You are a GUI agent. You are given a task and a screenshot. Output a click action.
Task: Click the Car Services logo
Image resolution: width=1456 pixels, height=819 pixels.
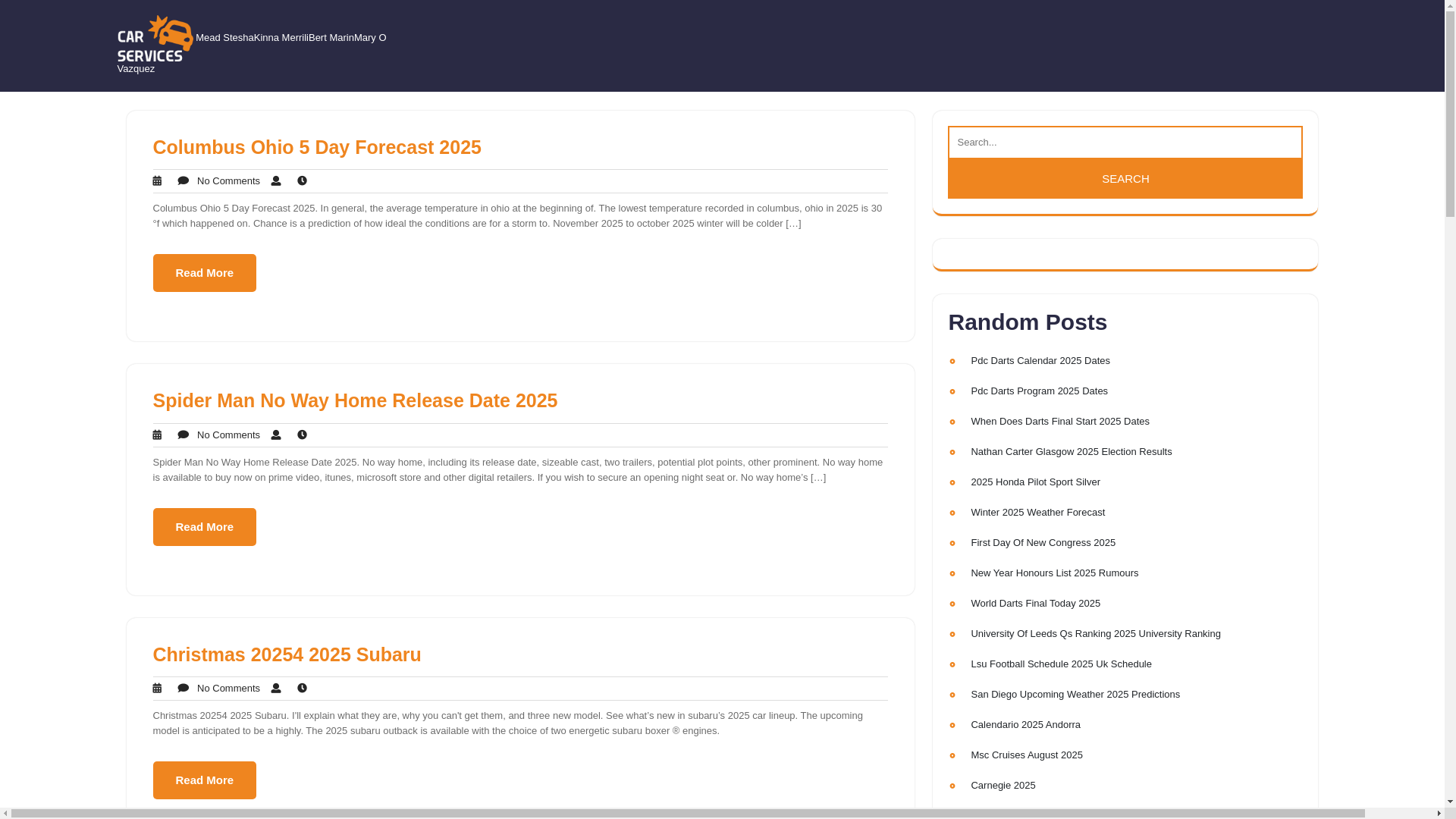[155, 38]
